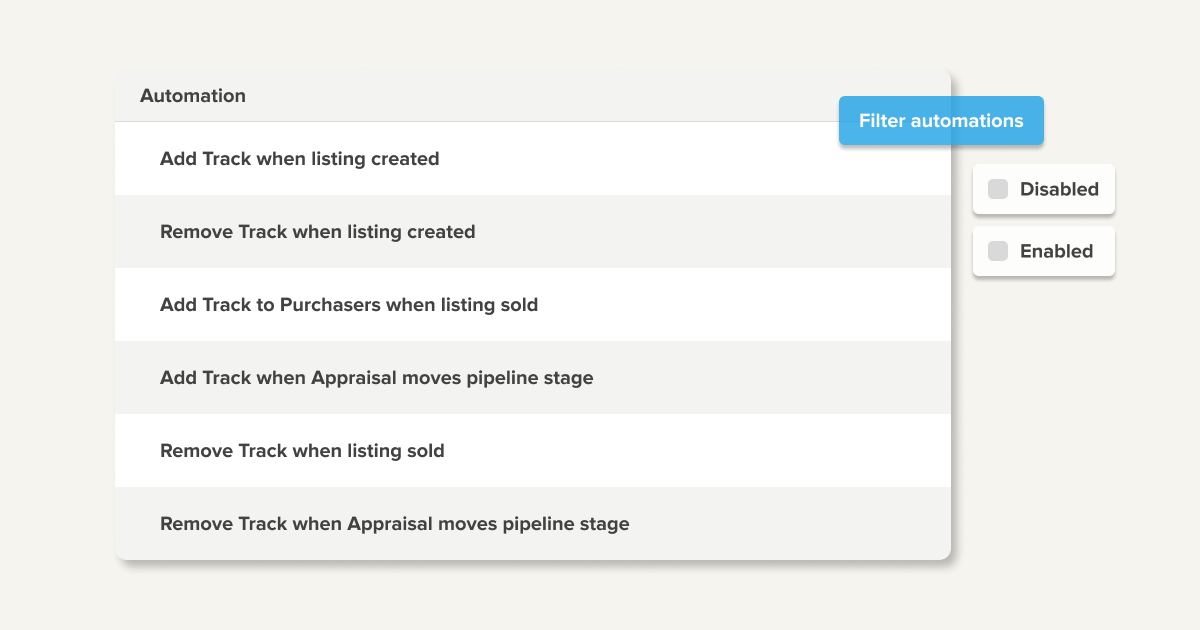1200x630 pixels.
Task: Show only enabled automations via the Enabled chip
Action: click(1043, 251)
